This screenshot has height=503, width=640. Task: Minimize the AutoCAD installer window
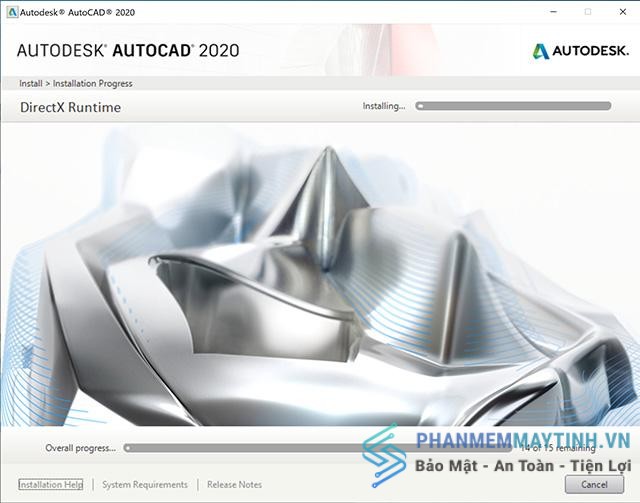click(553, 12)
